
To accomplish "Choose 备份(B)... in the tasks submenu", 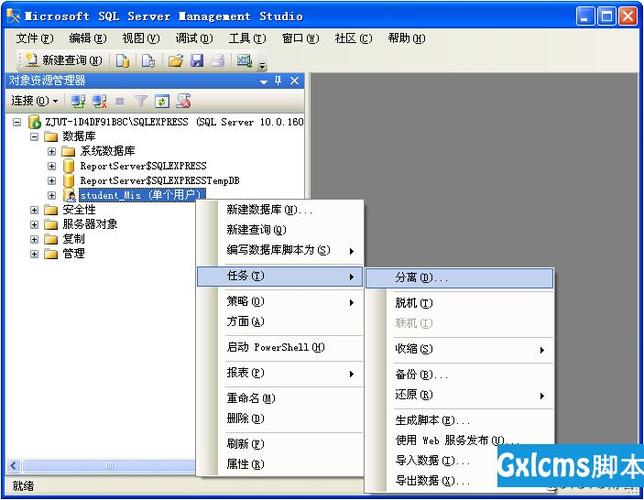I will (x=459, y=375).
